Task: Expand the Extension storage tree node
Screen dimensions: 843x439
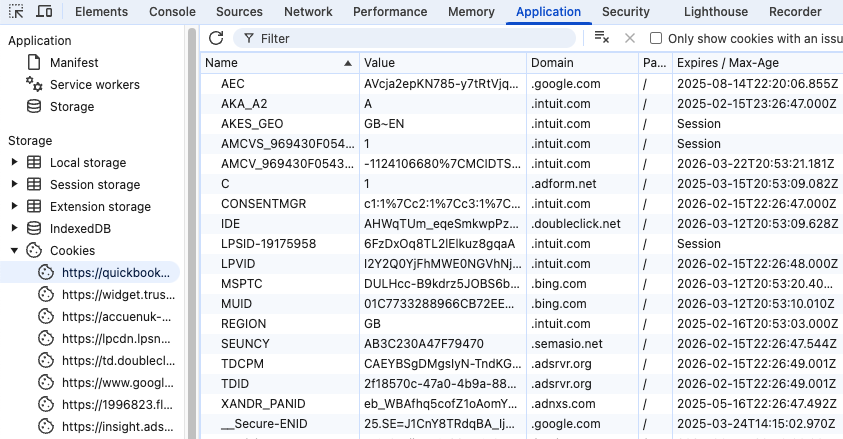Action: pyautogui.click(x=15, y=206)
